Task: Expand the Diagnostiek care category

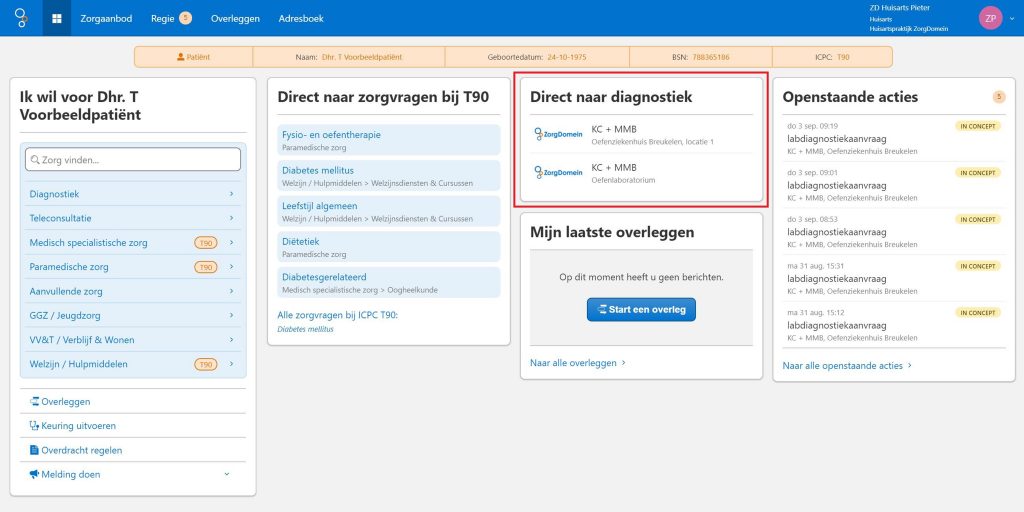Action: pyautogui.click(x=132, y=194)
